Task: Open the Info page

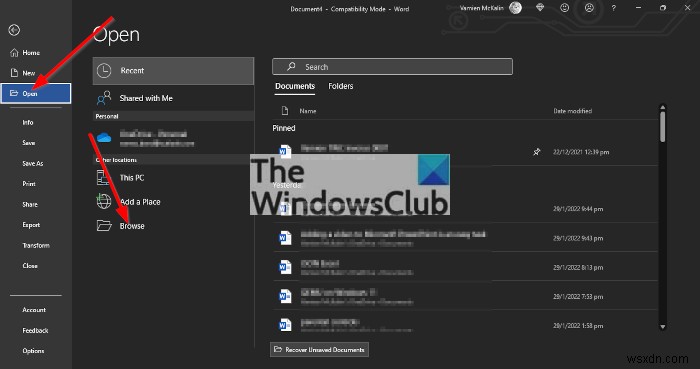Action: (28, 122)
